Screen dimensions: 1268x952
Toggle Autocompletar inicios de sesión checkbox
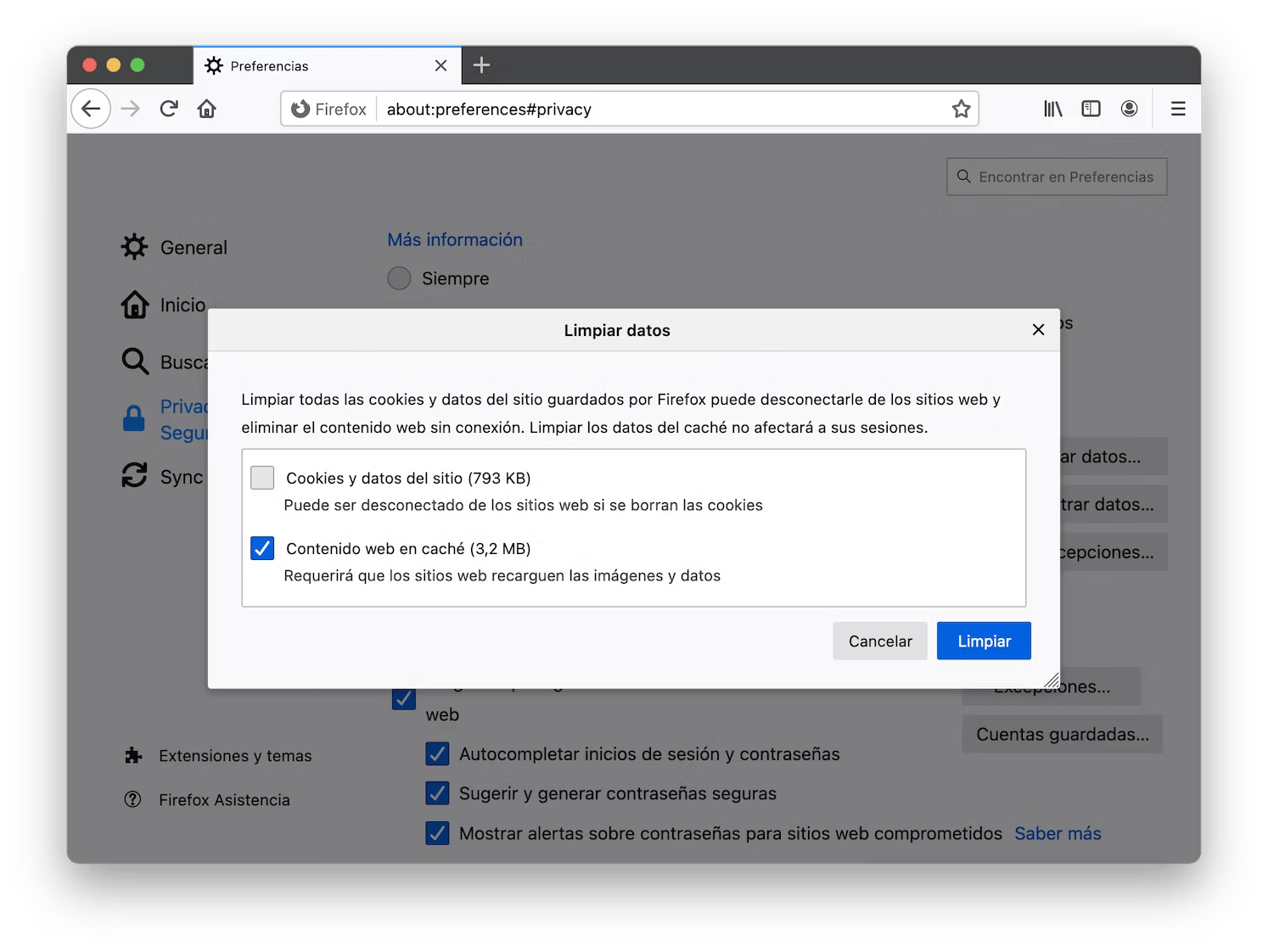pos(437,753)
